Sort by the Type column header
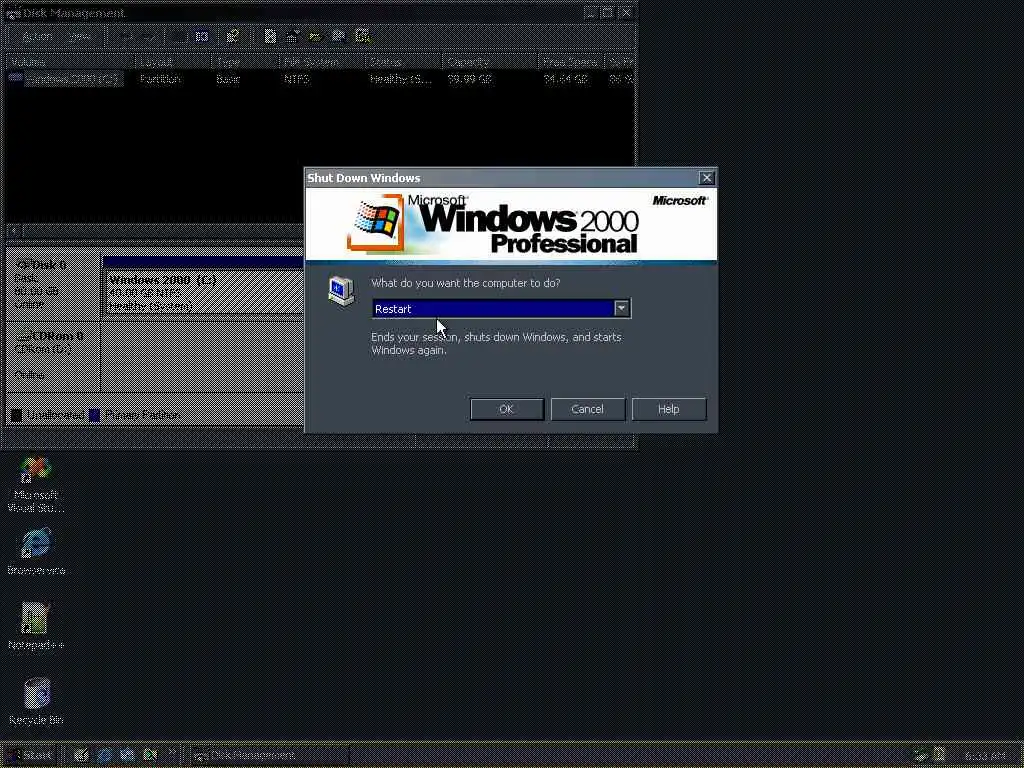Screen dimensions: 1024x768 [245, 62]
